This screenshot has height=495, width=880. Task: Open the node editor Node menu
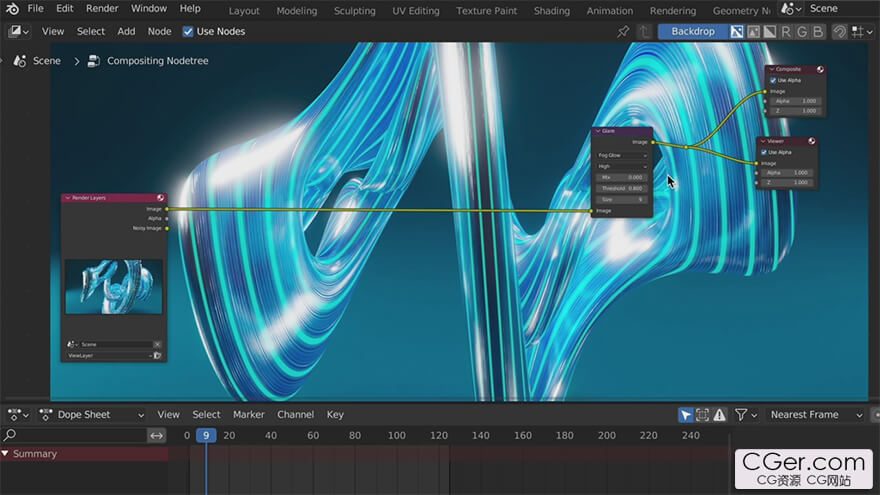click(159, 31)
